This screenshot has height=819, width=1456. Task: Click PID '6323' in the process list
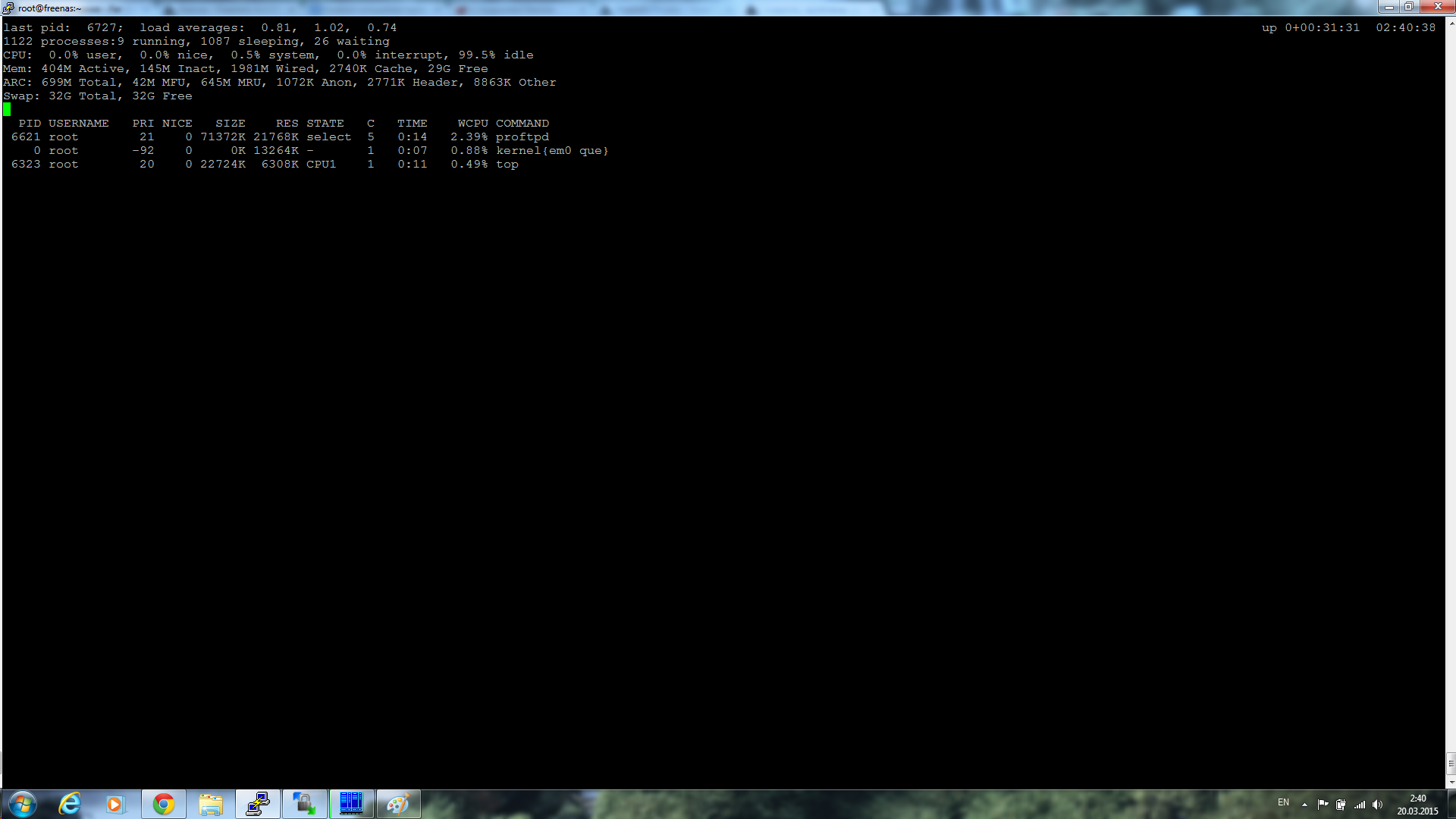point(26,165)
